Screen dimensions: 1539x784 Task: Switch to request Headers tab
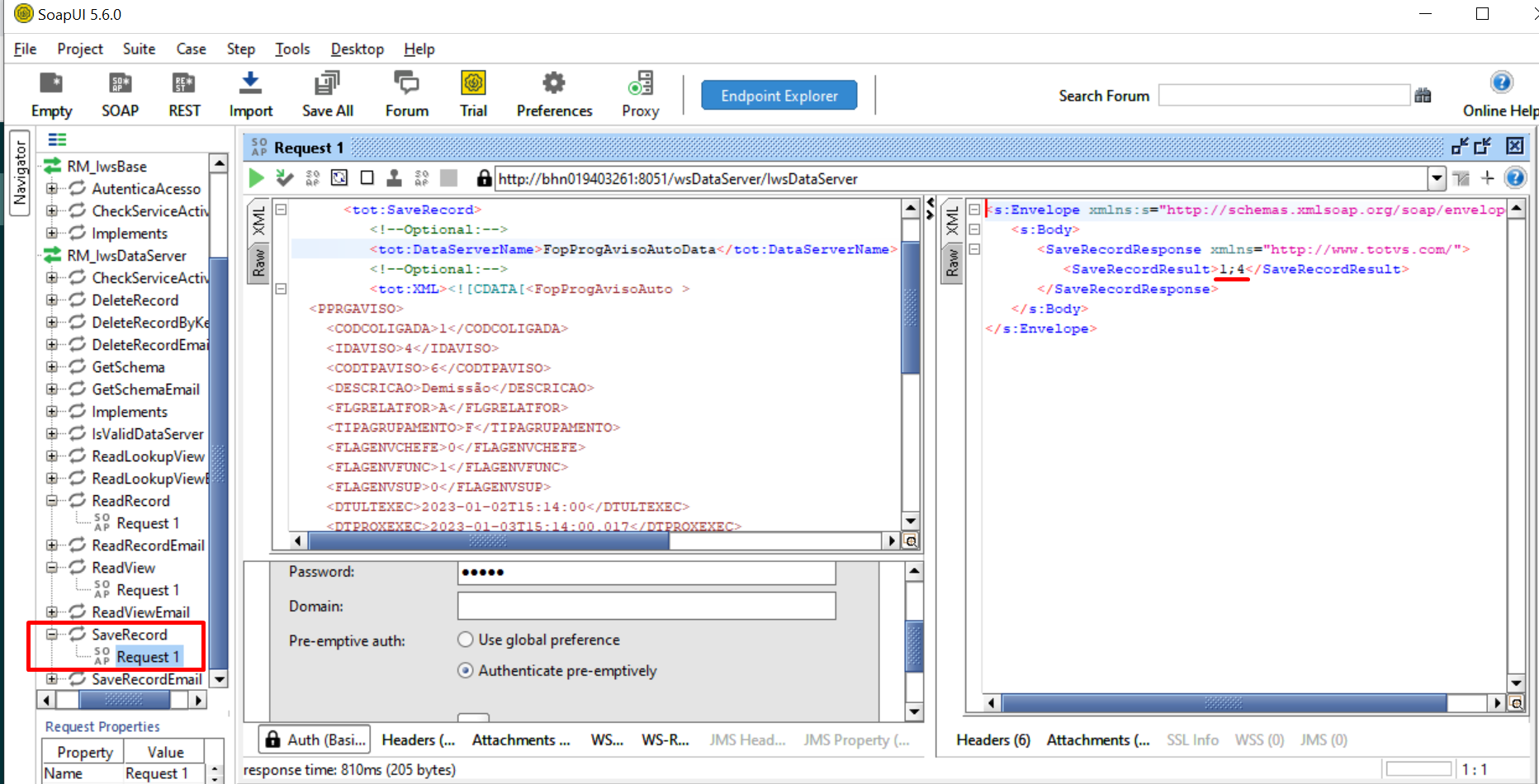coord(419,740)
